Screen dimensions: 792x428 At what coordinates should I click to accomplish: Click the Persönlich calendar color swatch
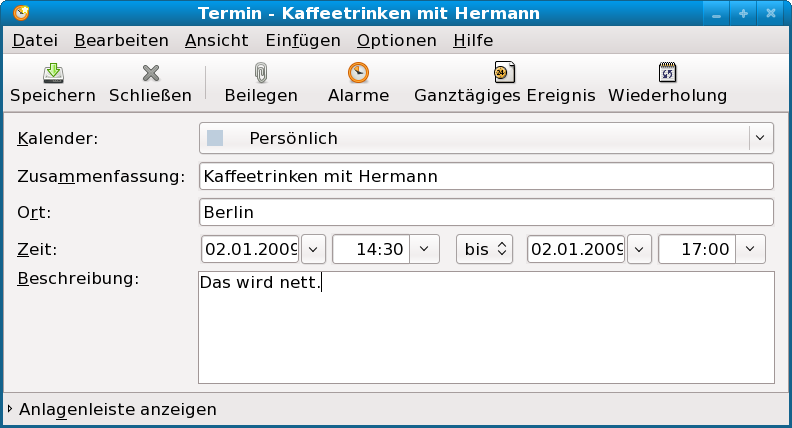[215, 138]
